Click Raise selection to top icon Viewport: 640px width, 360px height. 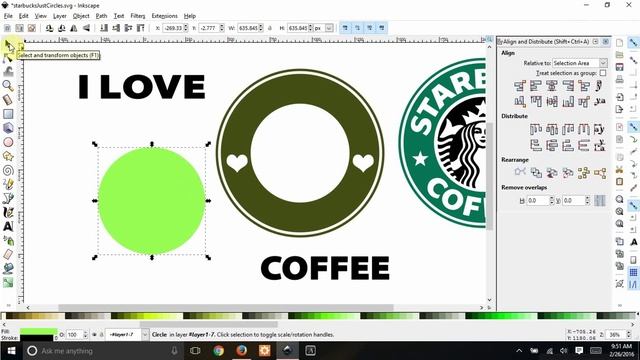click(140, 28)
